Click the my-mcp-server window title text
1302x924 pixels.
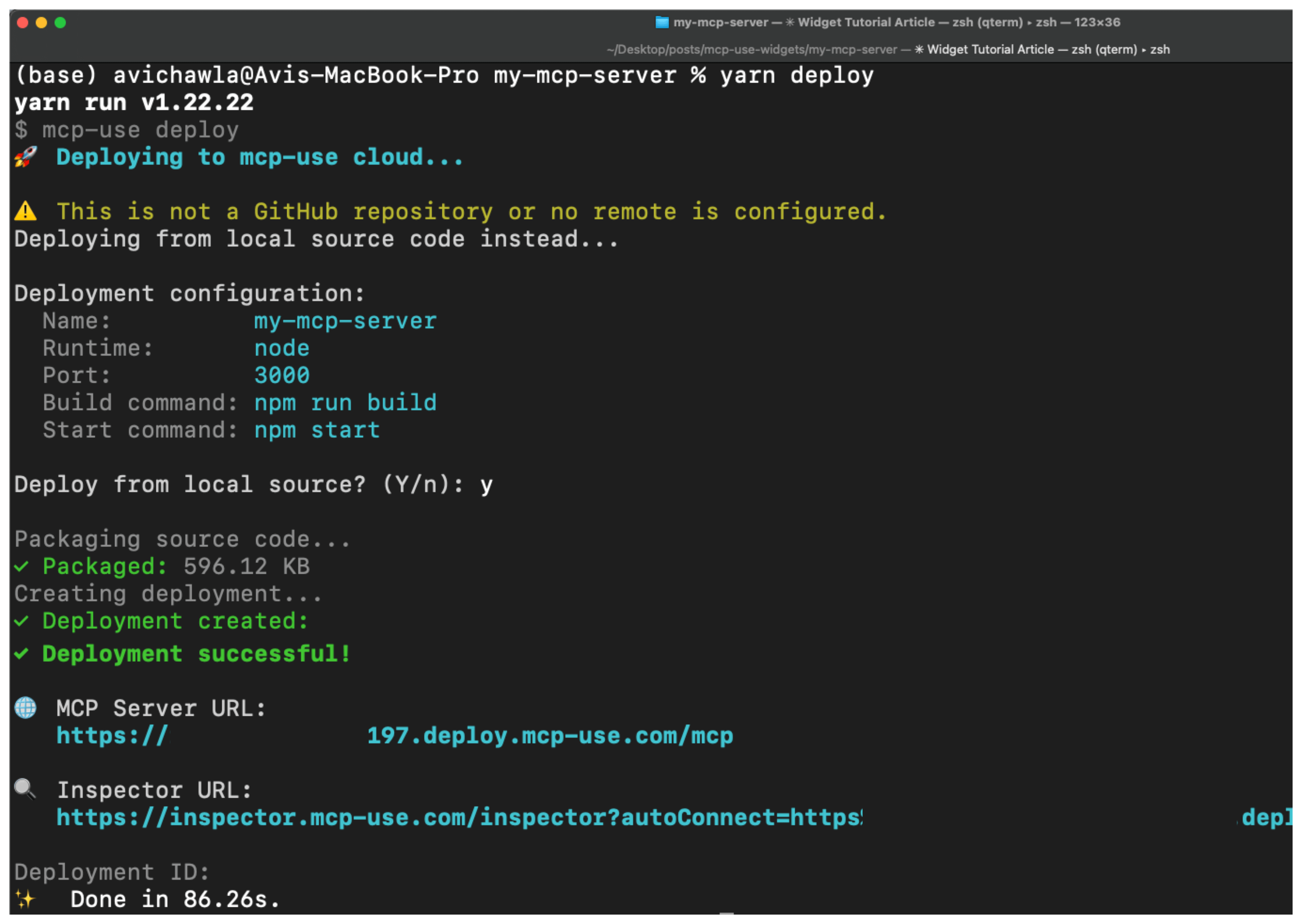pos(720,22)
